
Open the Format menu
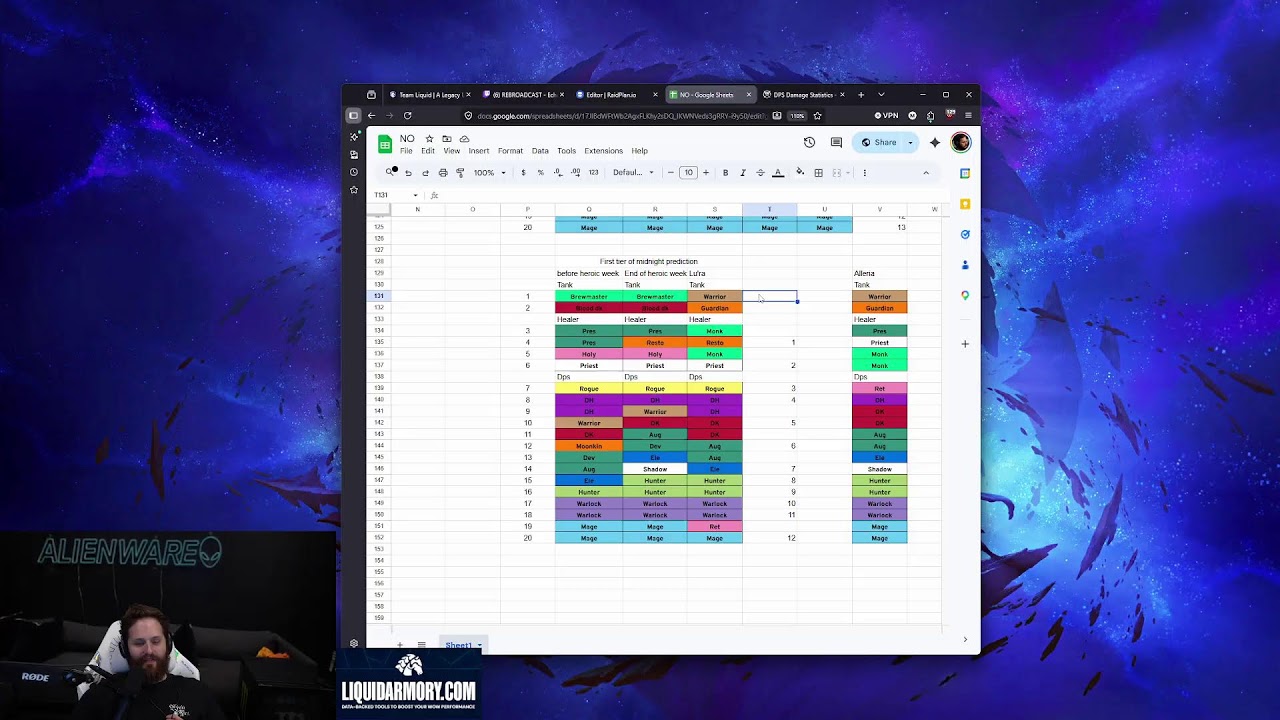tap(510, 151)
